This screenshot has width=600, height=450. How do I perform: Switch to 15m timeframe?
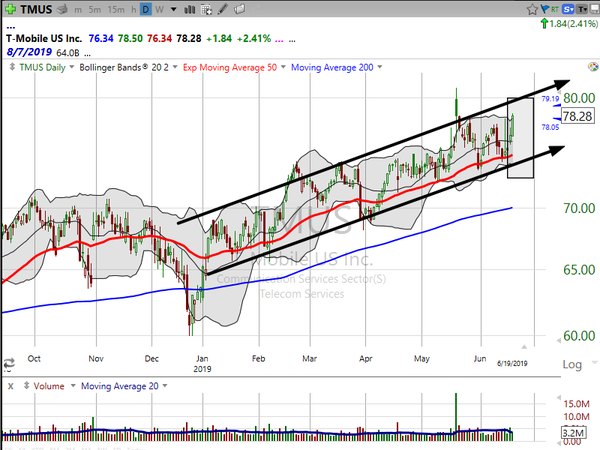point(116,10)
